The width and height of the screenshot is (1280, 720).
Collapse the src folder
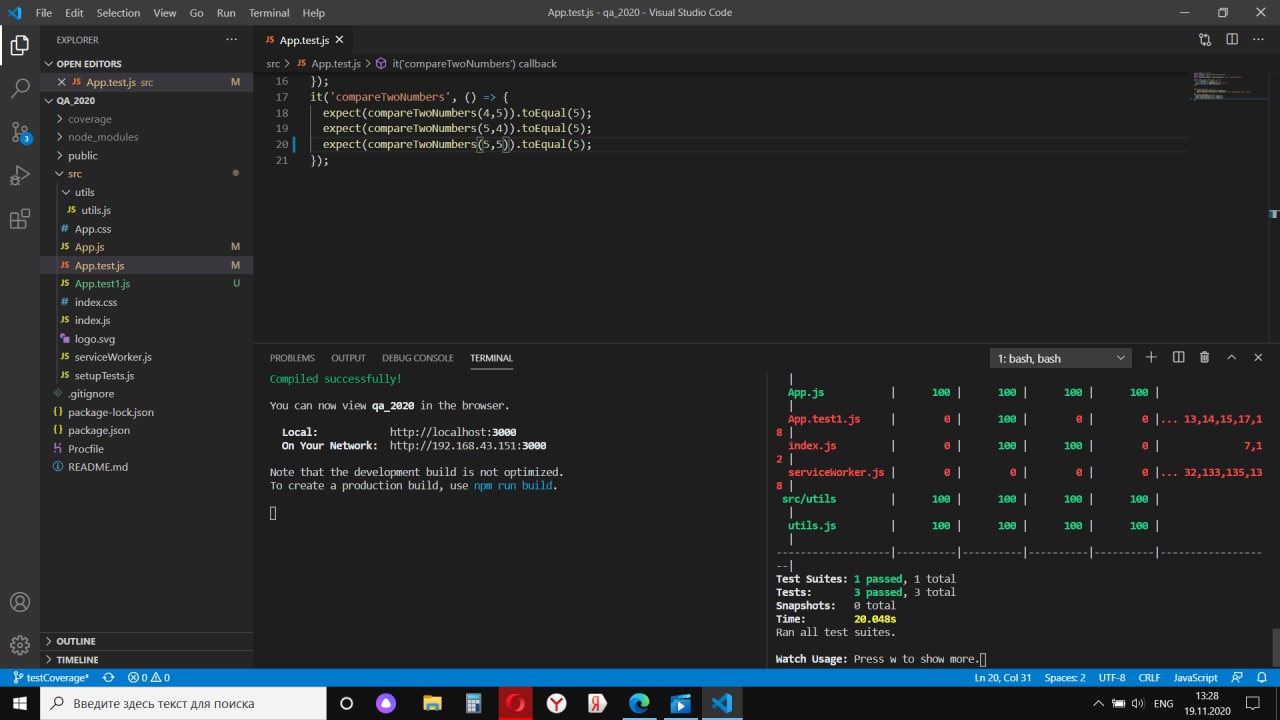tap(147, 174)
